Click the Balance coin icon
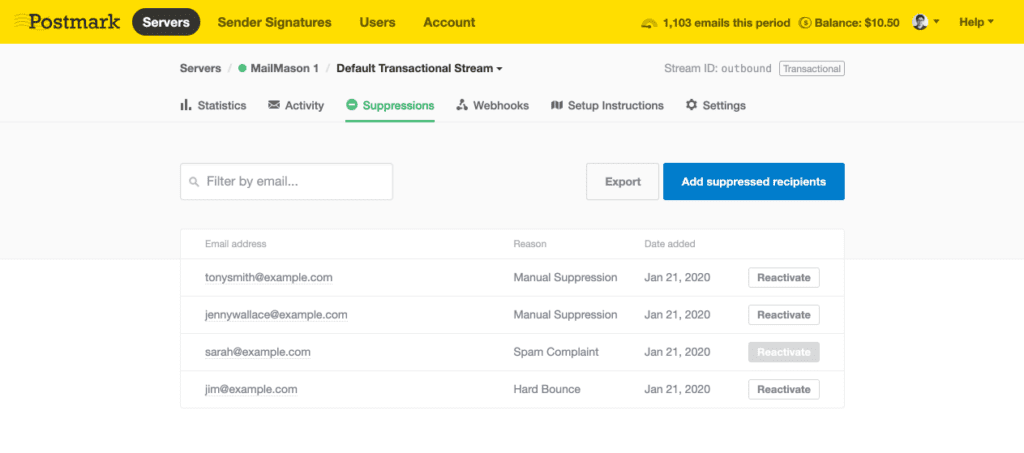Image resolution: width=1024 pixels, height=453 pixels. tap(805, 23)
